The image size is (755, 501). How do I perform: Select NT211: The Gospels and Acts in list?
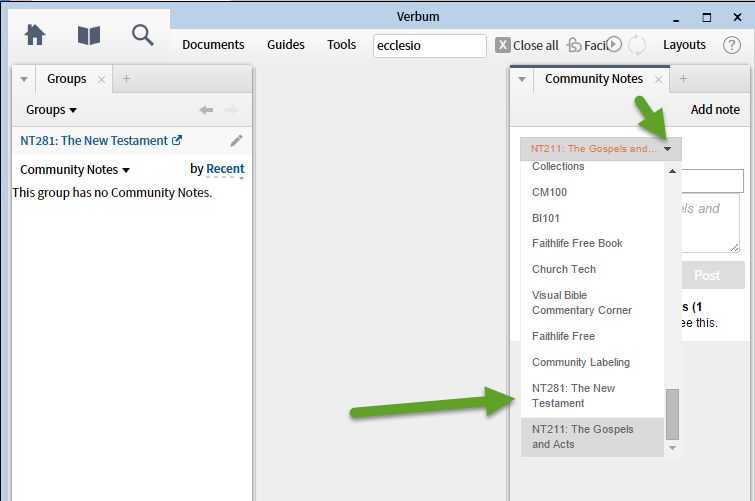(592, 437)
